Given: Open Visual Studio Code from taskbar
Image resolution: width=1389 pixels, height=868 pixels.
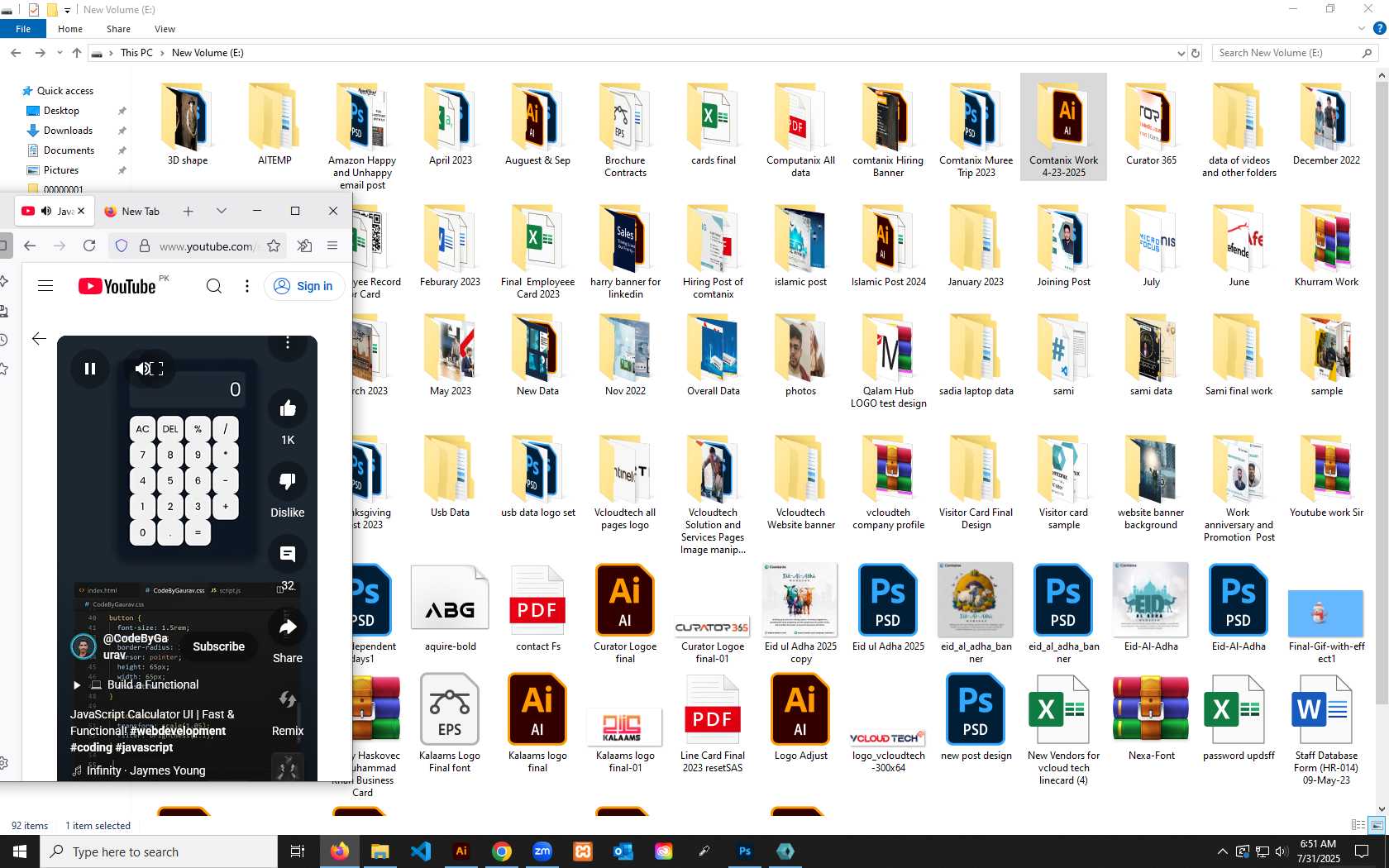Looking at the screenshot, I should tap(421, 851).
